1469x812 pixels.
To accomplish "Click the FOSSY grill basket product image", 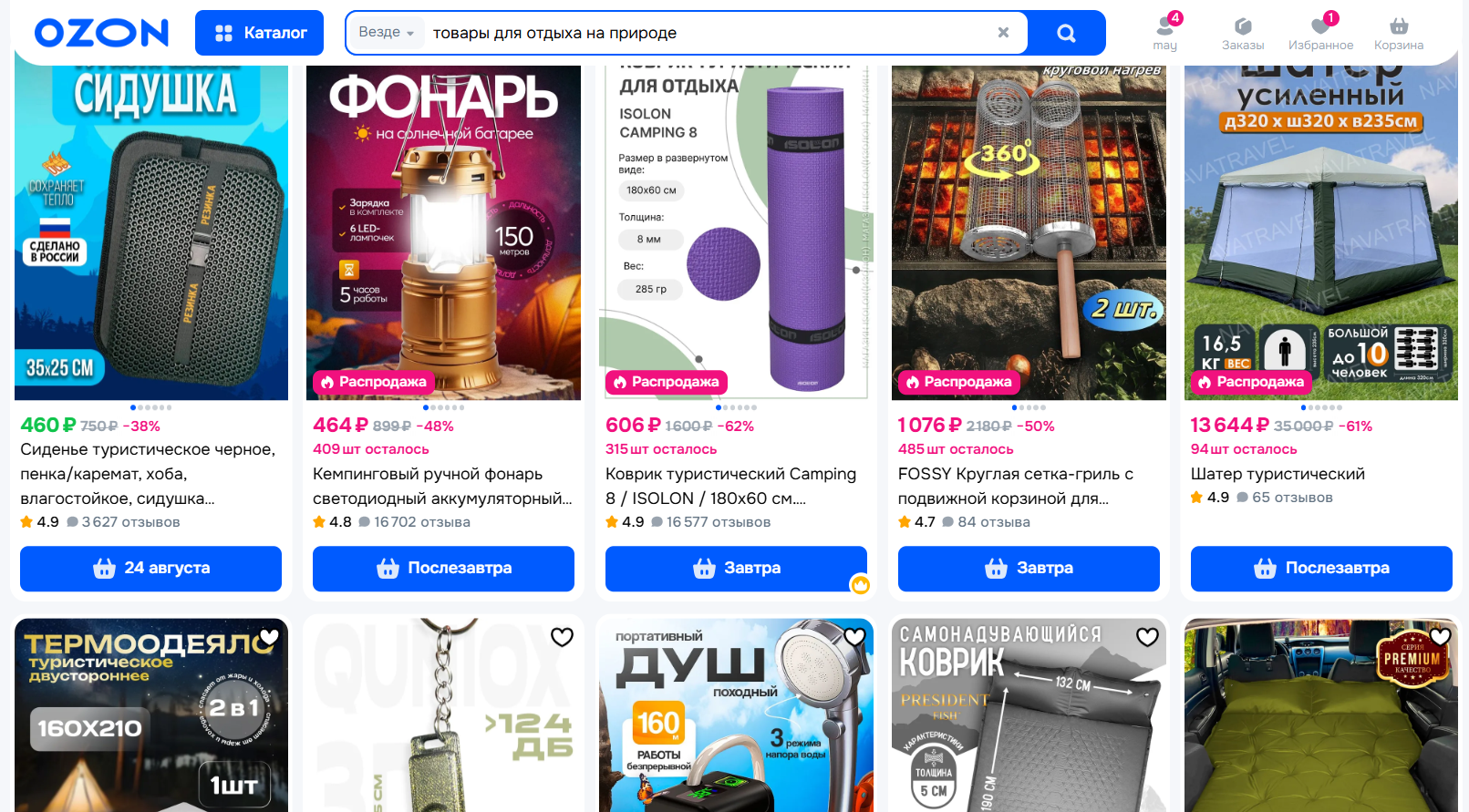I will pos(1029,232).
